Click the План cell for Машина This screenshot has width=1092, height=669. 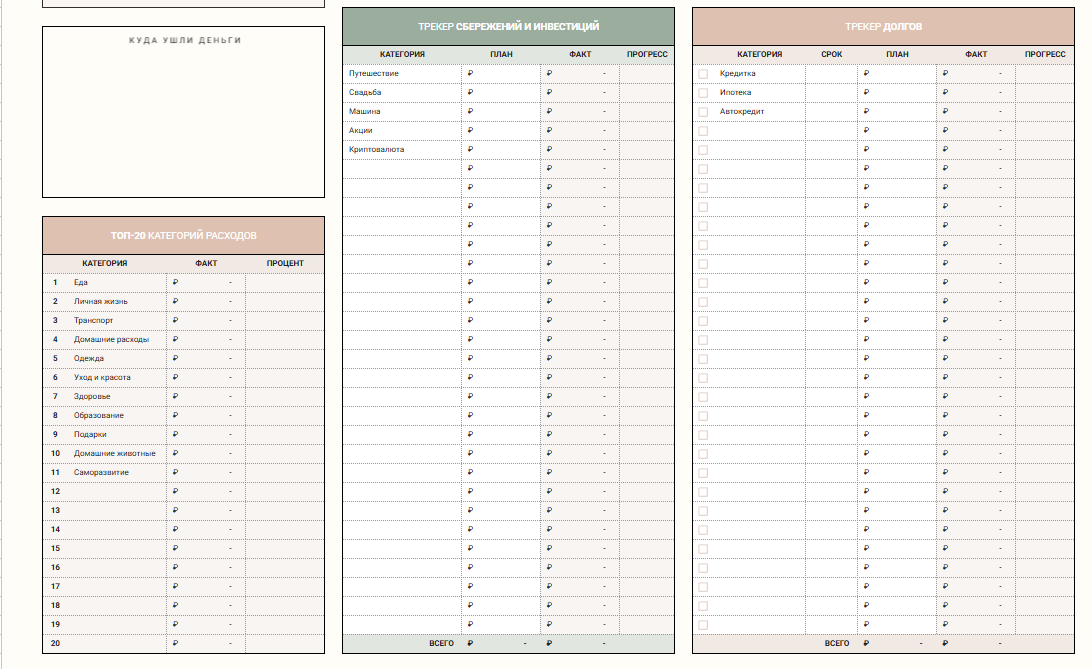501,112
